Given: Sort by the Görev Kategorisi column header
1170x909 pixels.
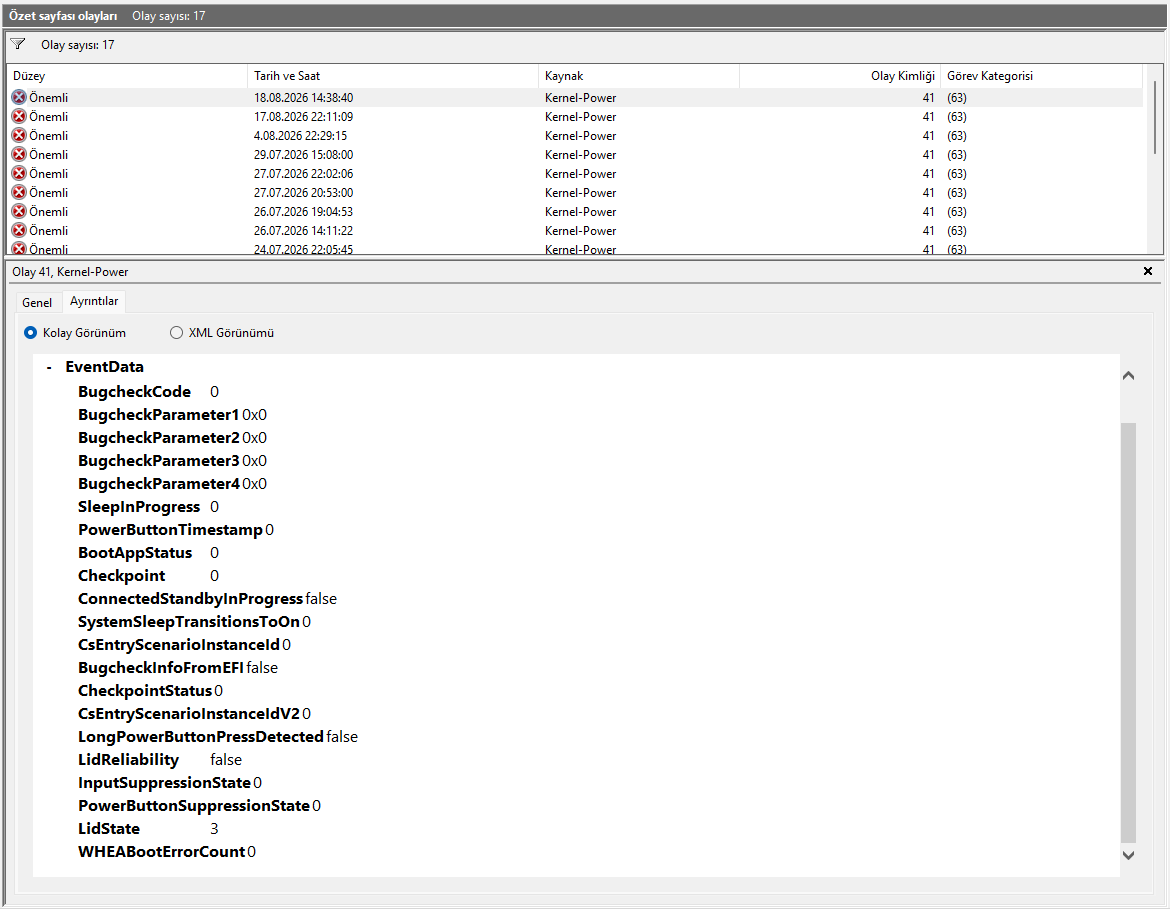Looking at the screenshot, I should (1042, 76).
